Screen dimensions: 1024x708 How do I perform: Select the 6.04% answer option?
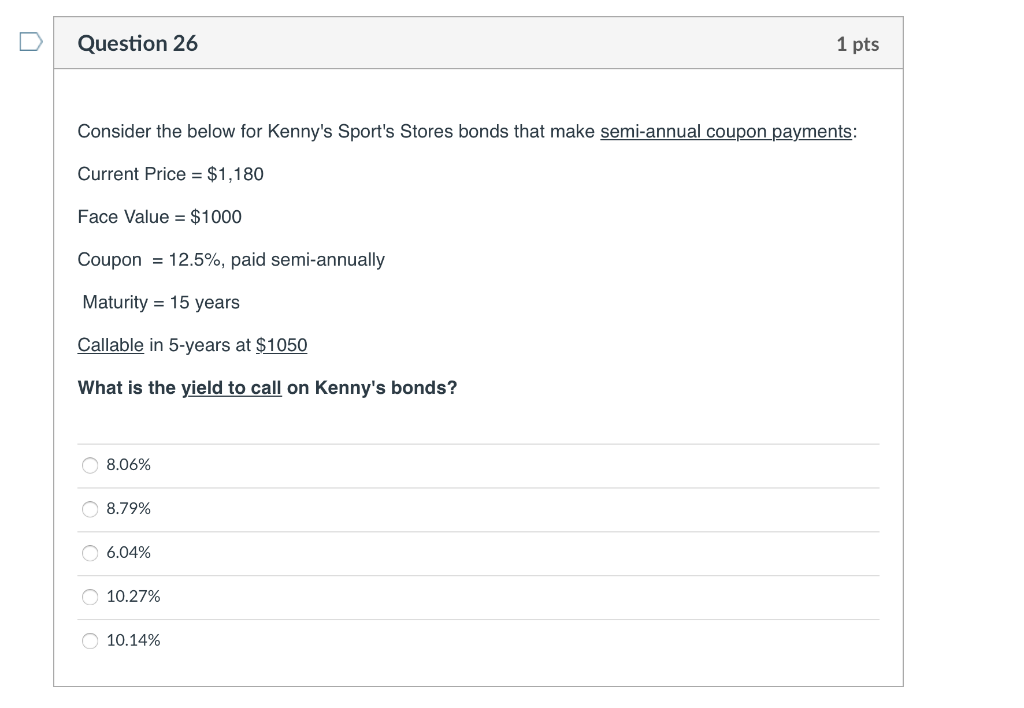click(90, 553)
